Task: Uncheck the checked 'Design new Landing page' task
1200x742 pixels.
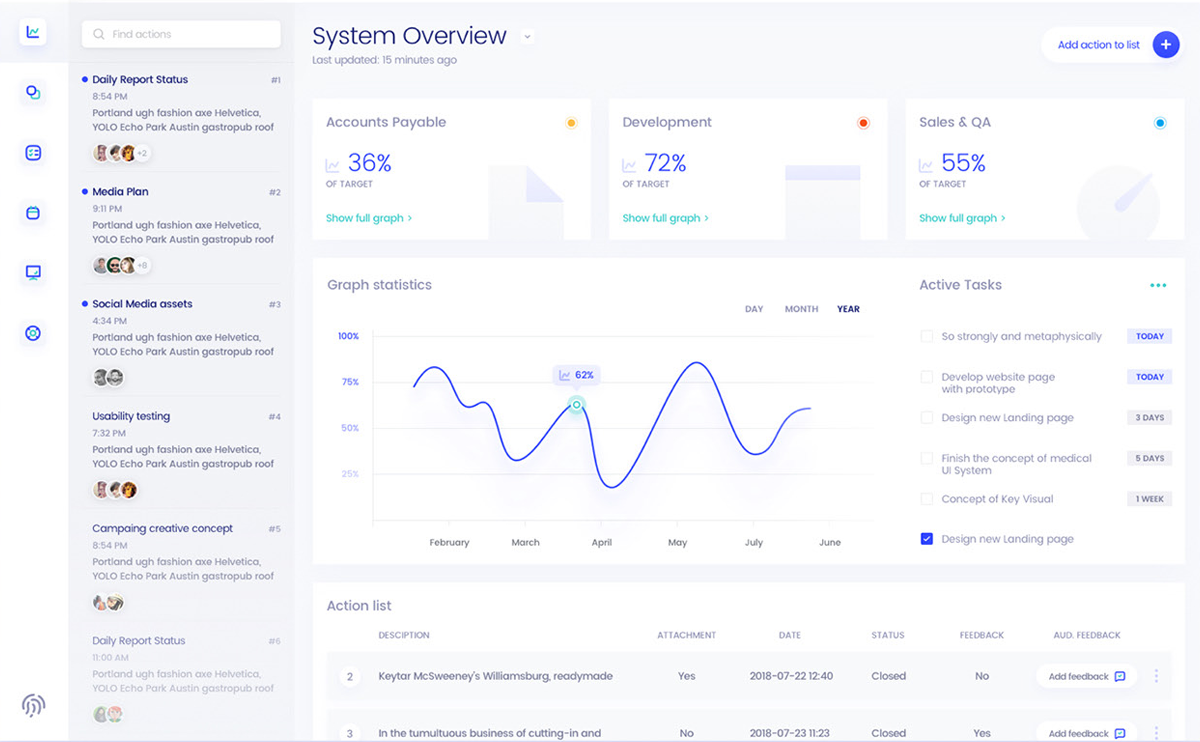Action: (x=926, y=539)
